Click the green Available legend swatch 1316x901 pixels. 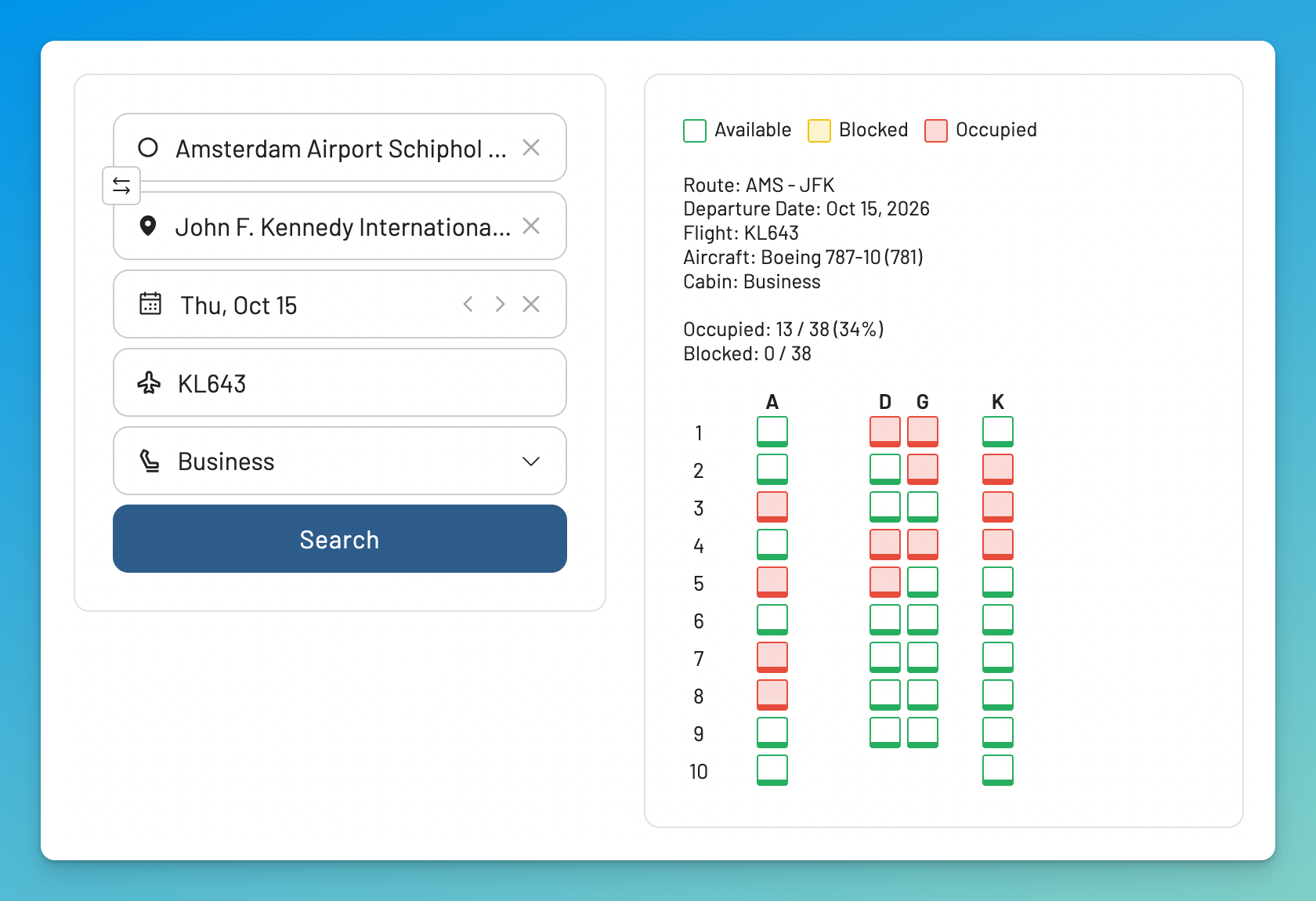point(695,130)
